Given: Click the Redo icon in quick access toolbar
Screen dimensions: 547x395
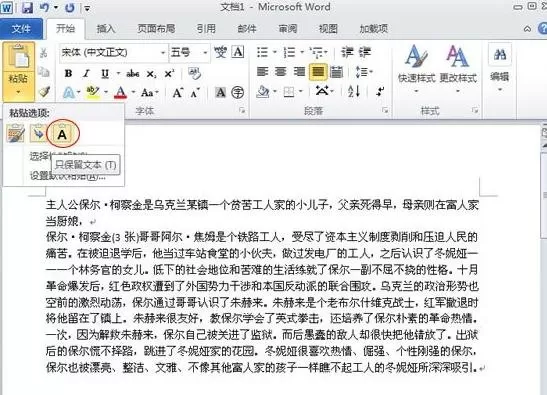Looking at the screenshot, I should coord(70,7).
